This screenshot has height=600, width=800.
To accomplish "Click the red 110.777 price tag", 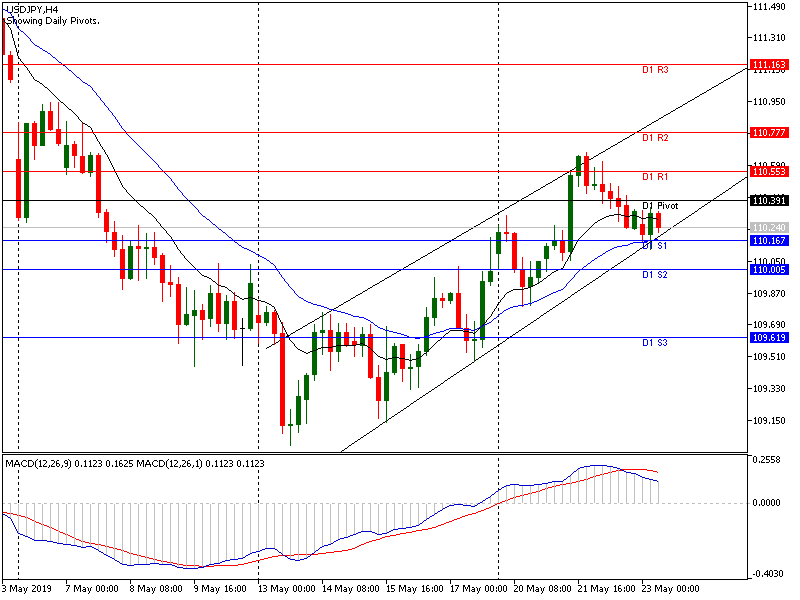I will (x=768, y=133).
